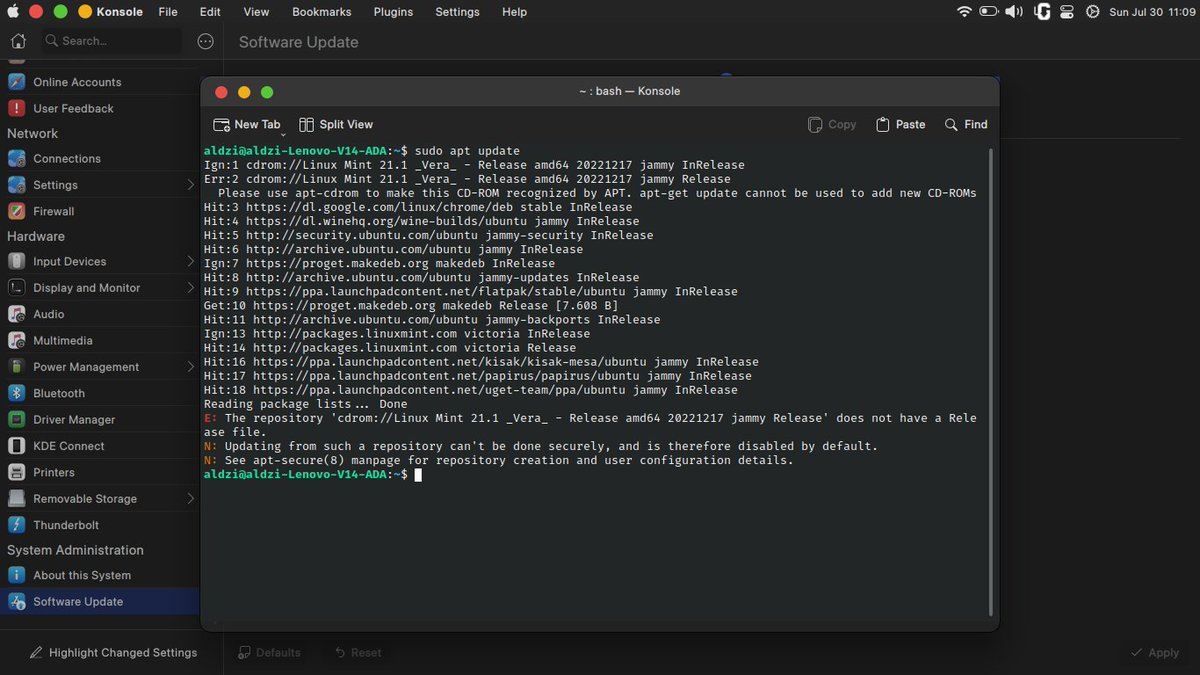Viewport: 1200px width, 675px height.
Task: Click the Apply button
Action: coord(1154,652)
